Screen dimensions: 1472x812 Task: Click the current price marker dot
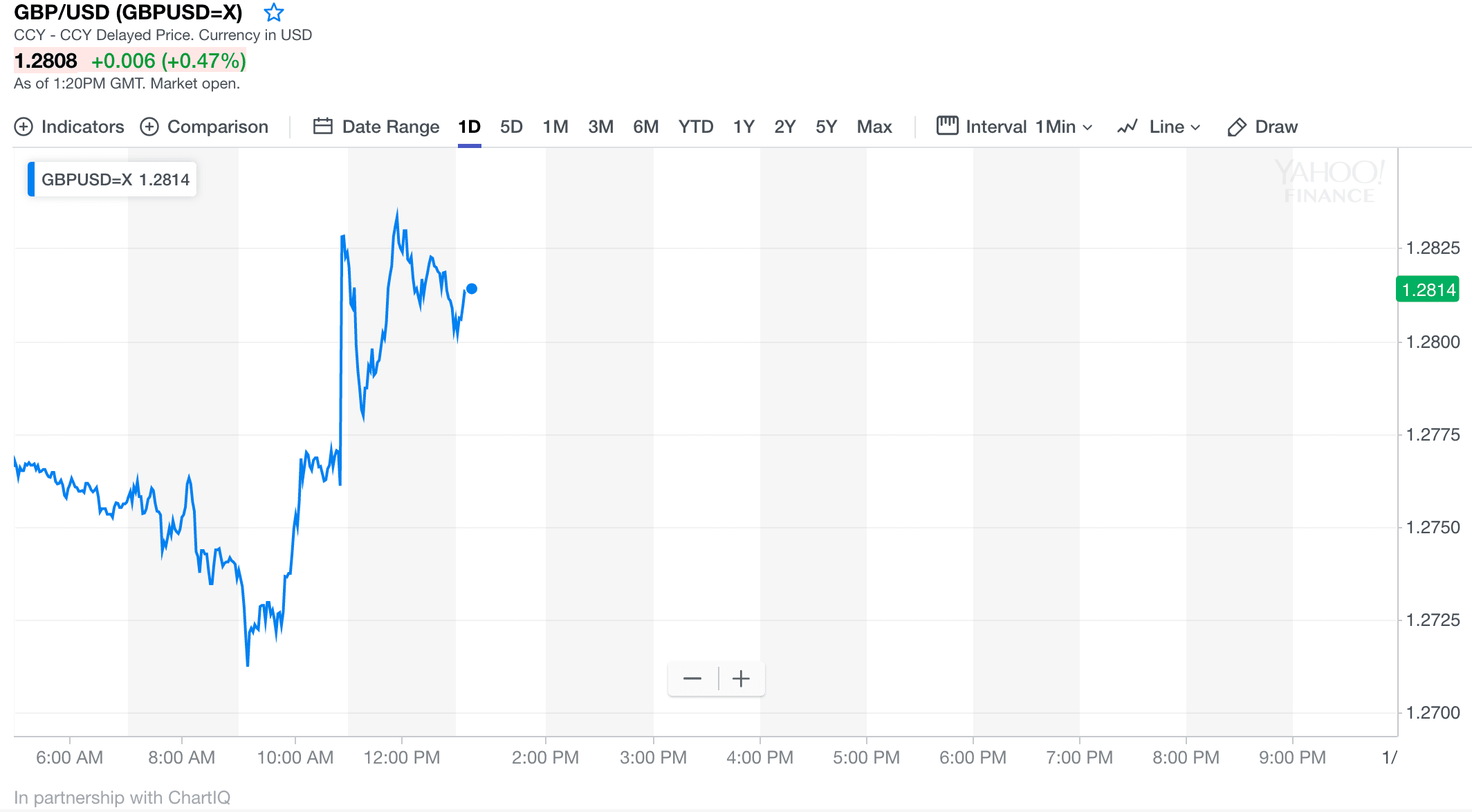(472, 288)
